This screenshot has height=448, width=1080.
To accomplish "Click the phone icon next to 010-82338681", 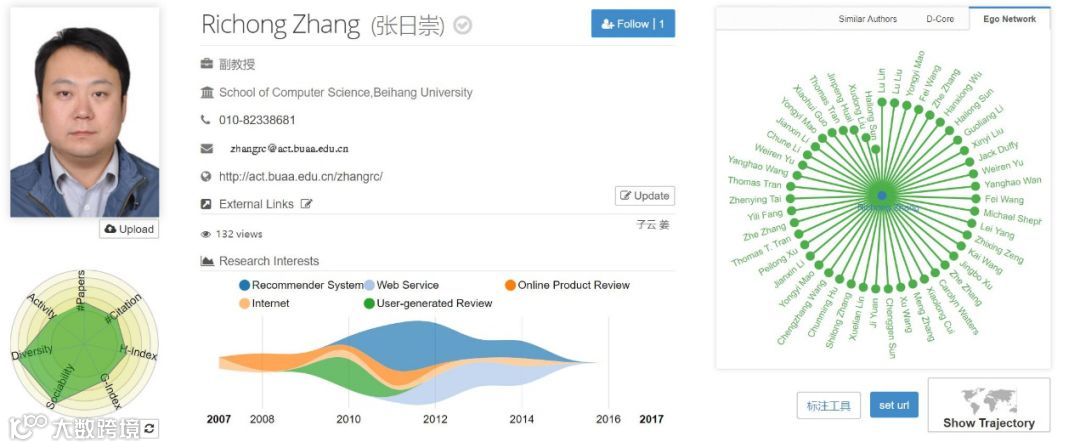I will (206, 120).
